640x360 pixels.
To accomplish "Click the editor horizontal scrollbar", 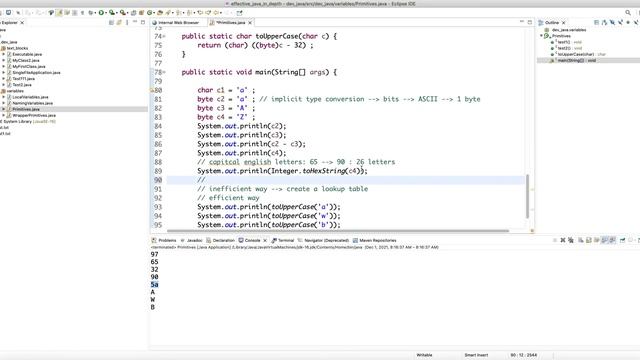I will (338, 231).
